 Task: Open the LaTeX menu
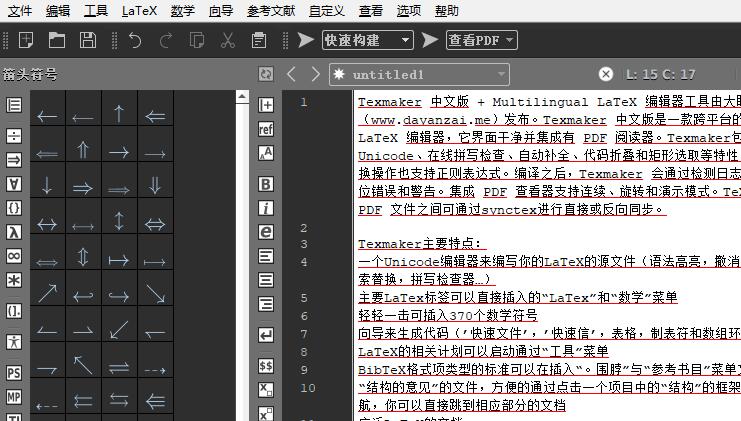click(x=139, y=10)
